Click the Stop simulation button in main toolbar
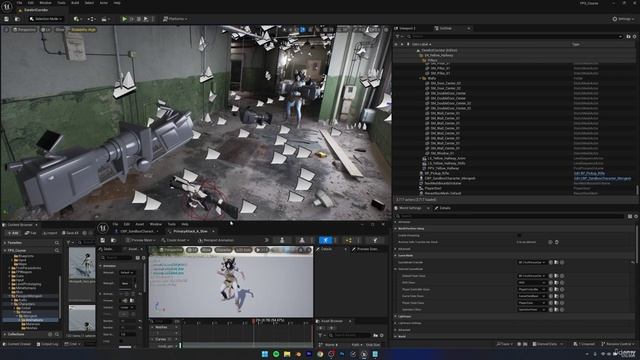Viewport: 640px width, 360px height. 138,19
